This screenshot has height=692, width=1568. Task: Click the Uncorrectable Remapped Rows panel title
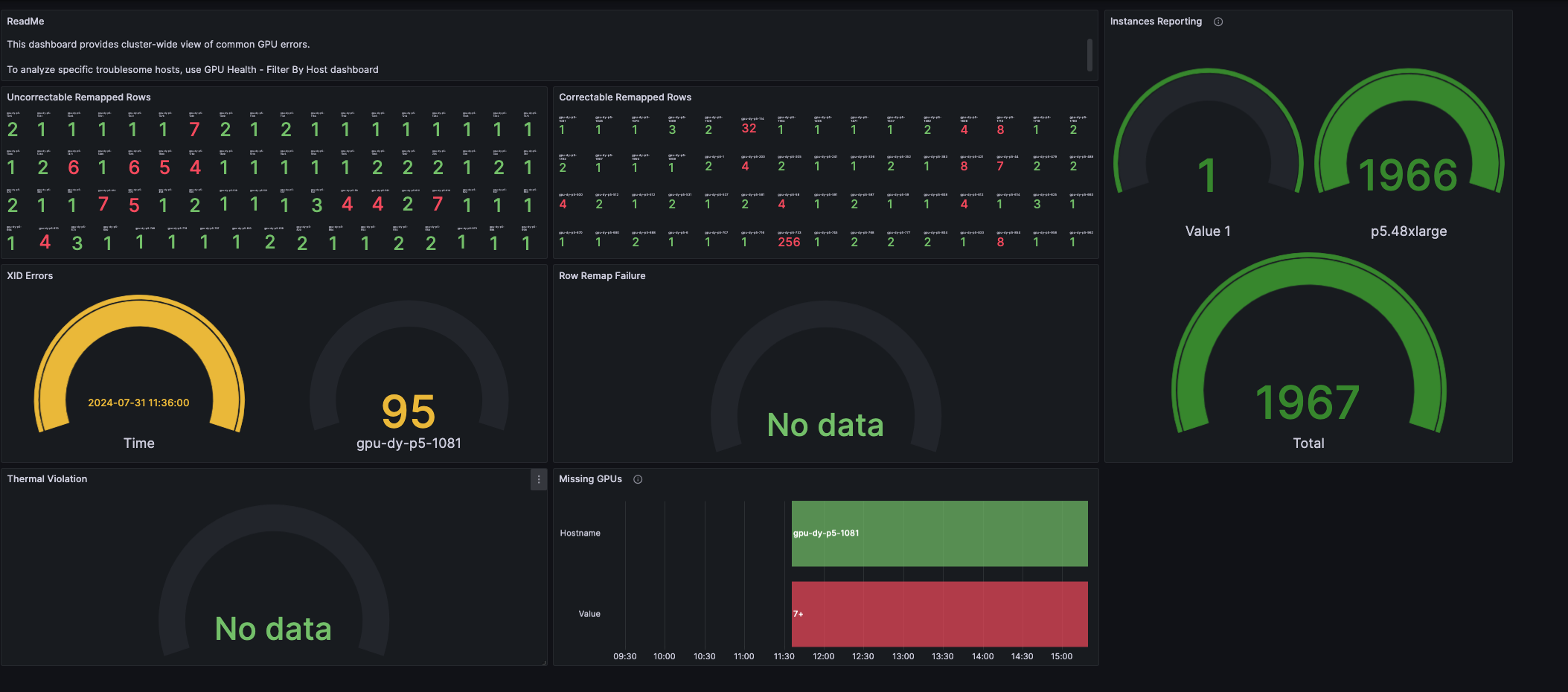click(79, 97)
